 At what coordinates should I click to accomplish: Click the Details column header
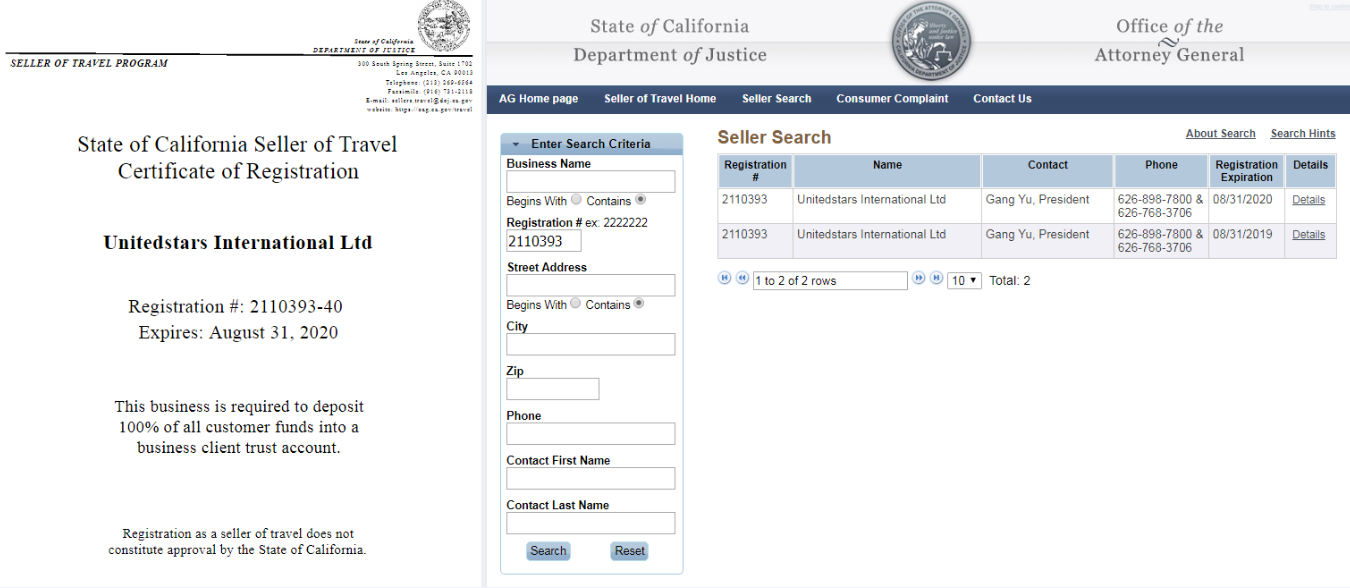click(x=1310, y=171)
